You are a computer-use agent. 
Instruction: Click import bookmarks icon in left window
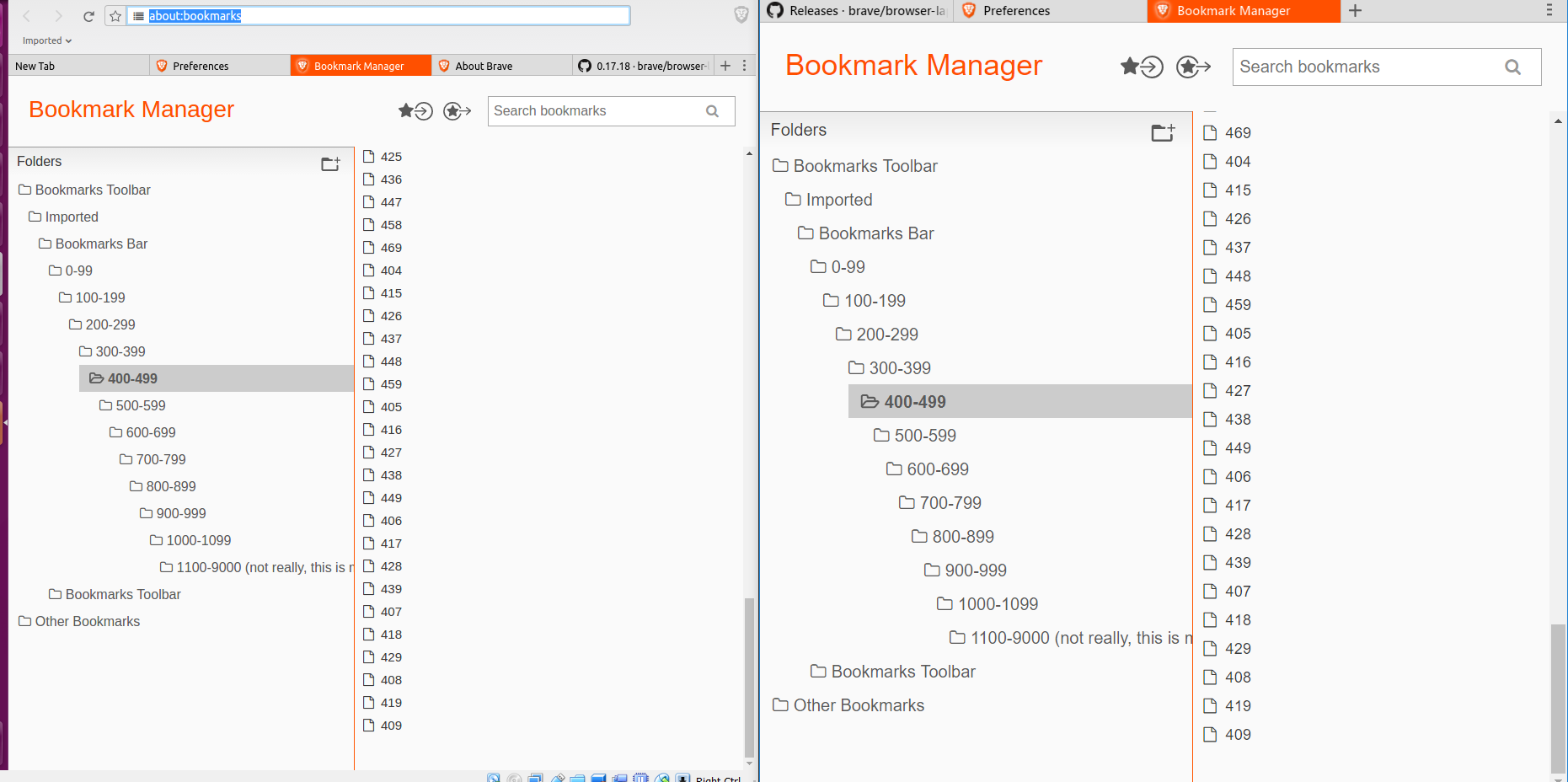pyautogui.click(x=415, y=110)
